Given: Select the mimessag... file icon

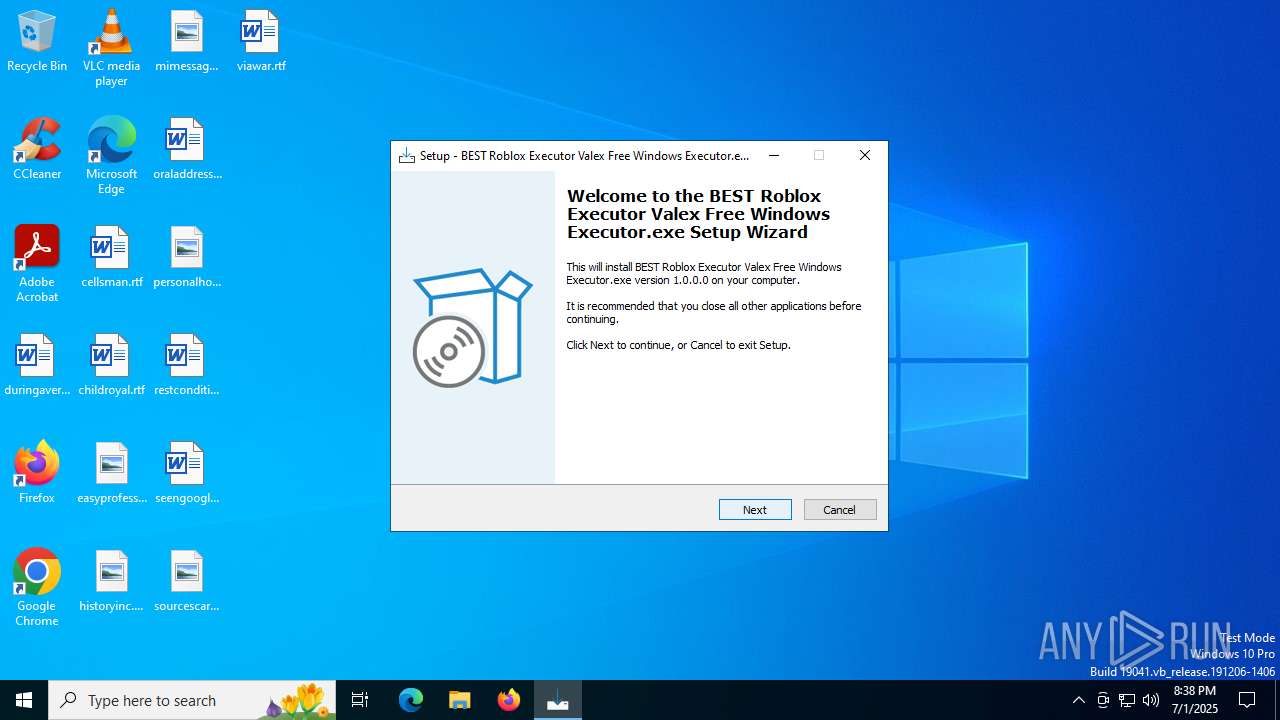Looking at the screenshot, I should 187,42.
